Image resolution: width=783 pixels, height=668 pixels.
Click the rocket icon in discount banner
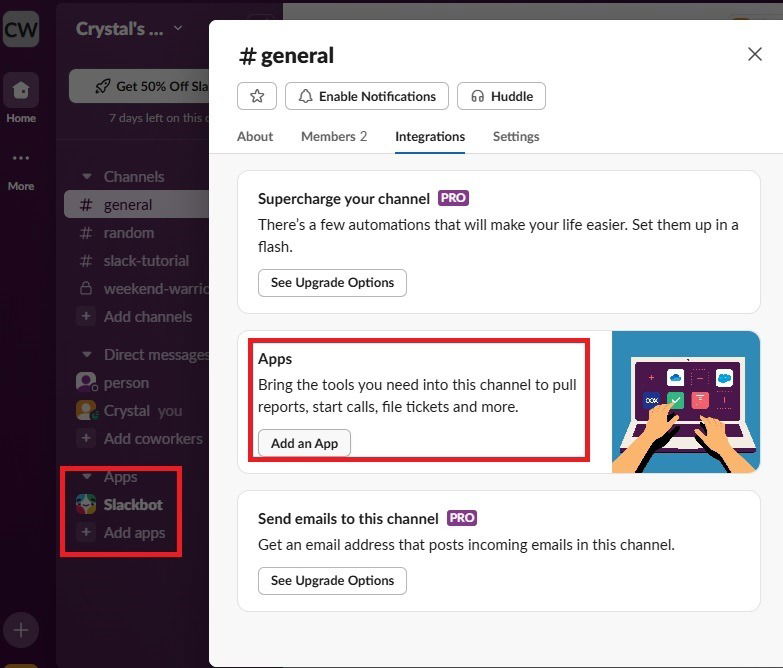pos(102,86)
